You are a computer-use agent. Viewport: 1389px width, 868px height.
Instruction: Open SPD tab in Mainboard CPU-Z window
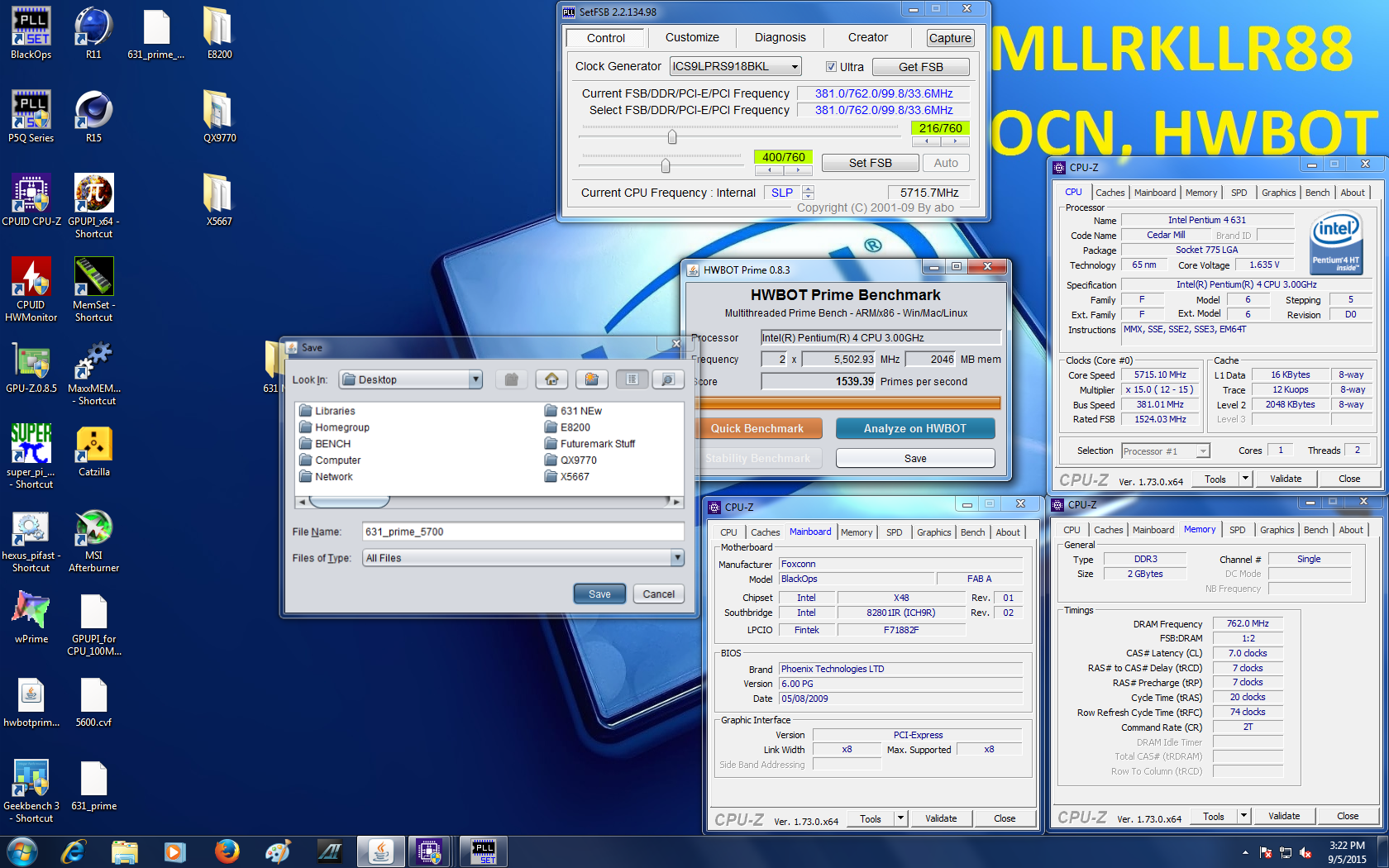(894, 532)
